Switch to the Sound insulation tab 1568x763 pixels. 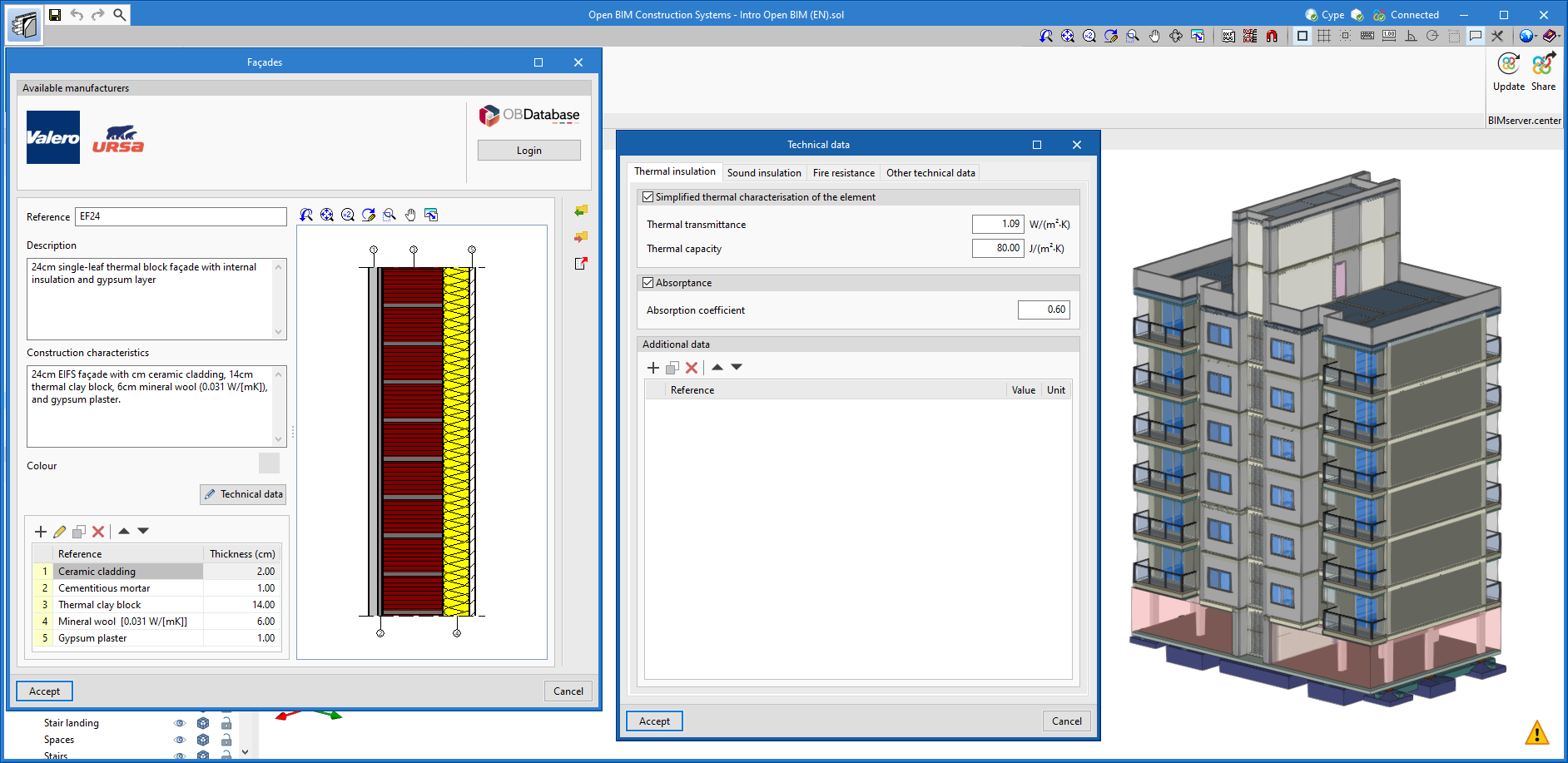763,173
